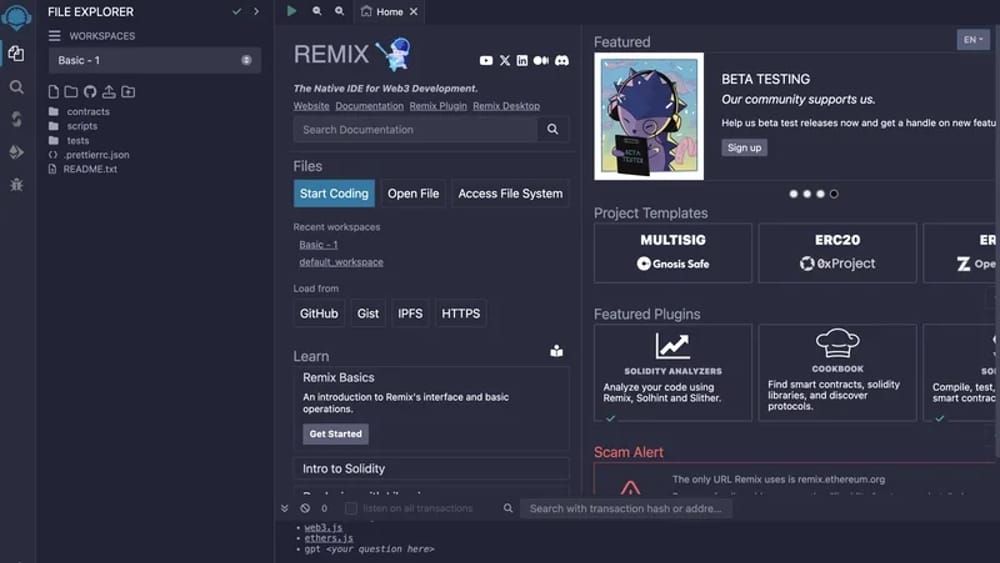1000x563 pixels.
Task: Load from GitHub button
Action: [x=319, y=313]
